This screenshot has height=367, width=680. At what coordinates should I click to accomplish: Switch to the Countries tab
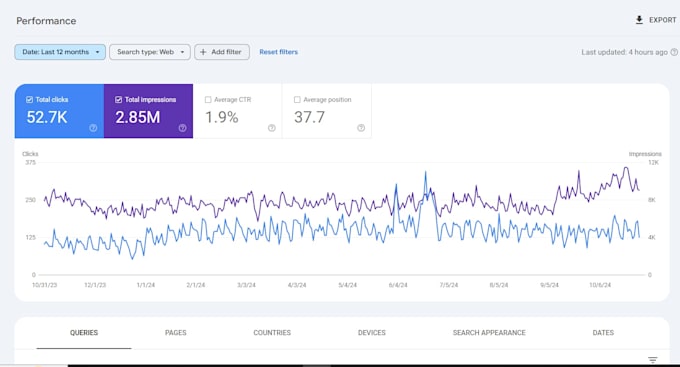(x=272, y=333)
